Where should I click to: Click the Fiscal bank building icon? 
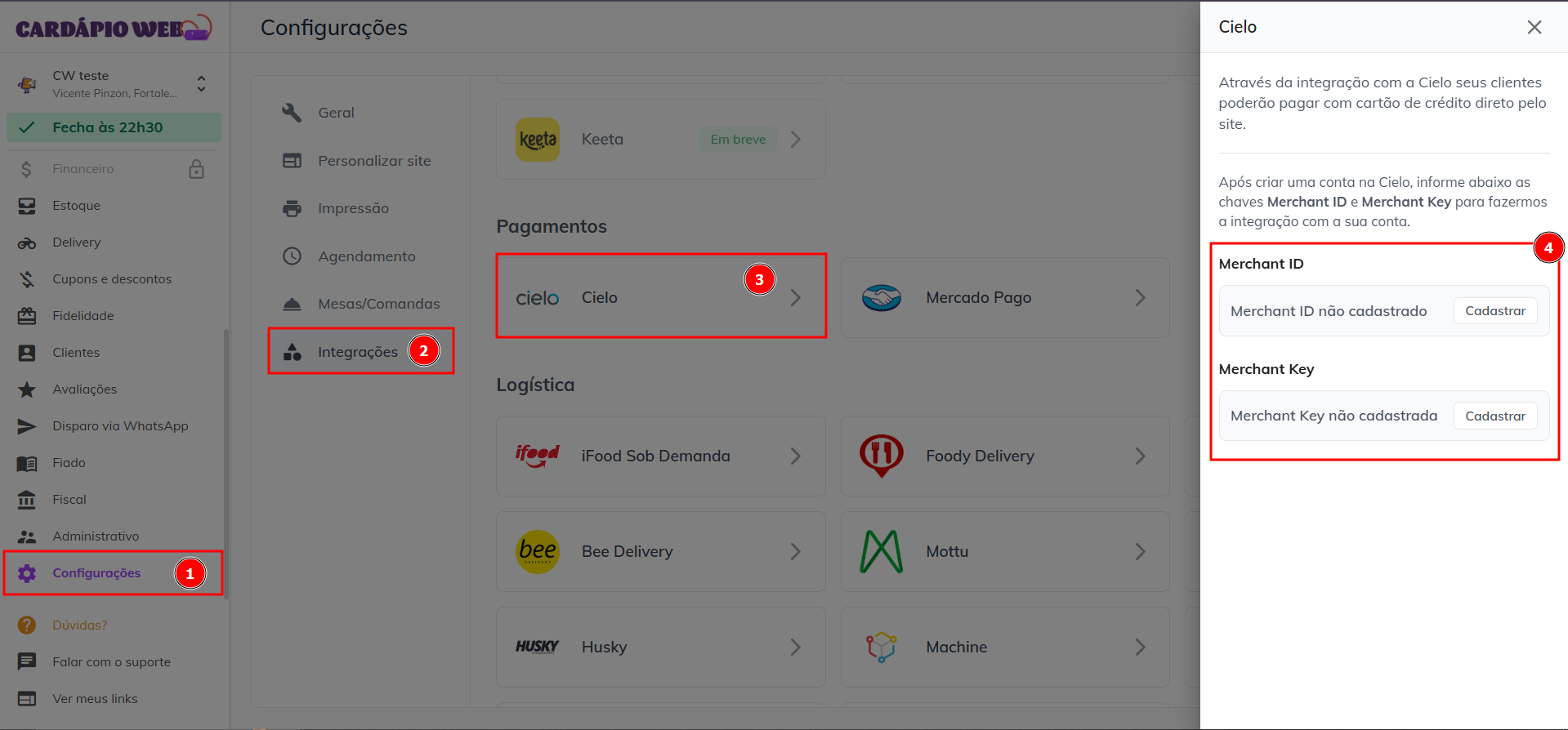click(x=27, y=500)
